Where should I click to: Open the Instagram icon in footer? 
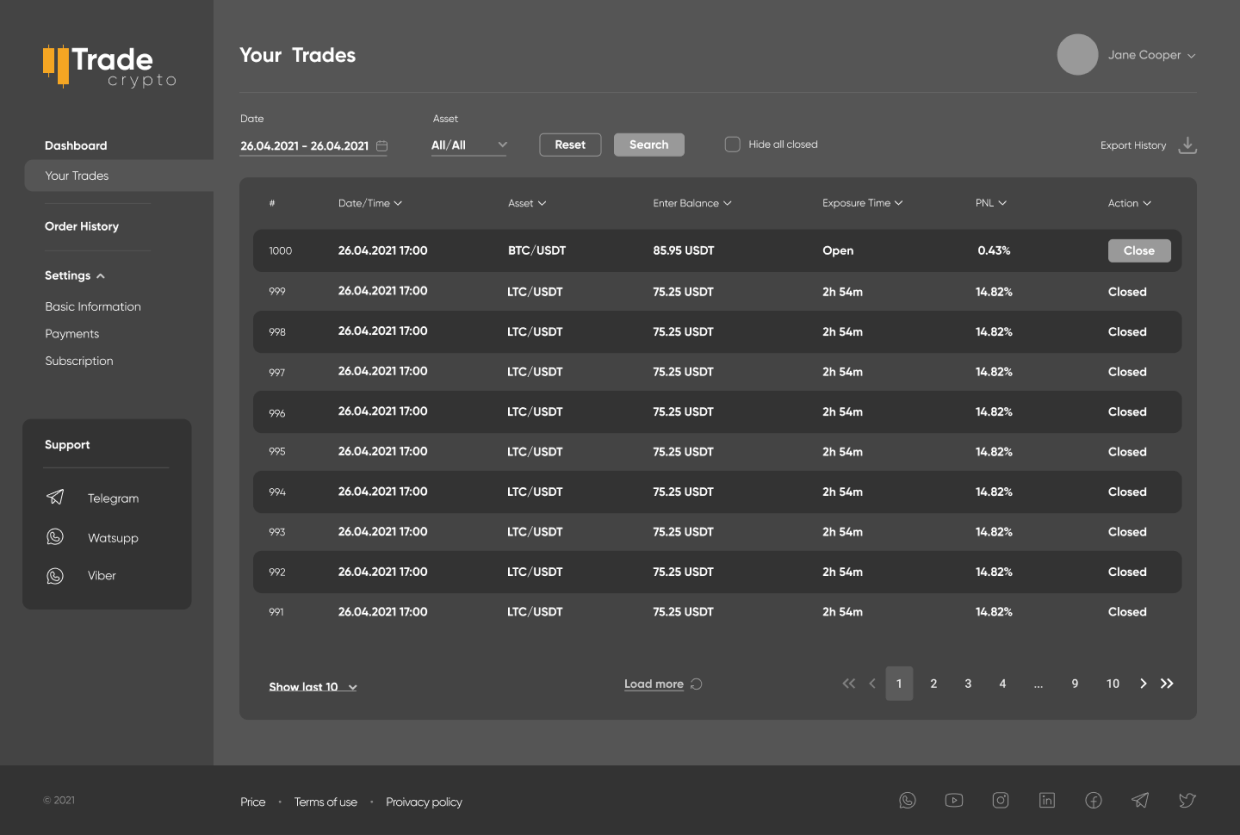(1000, 800)
